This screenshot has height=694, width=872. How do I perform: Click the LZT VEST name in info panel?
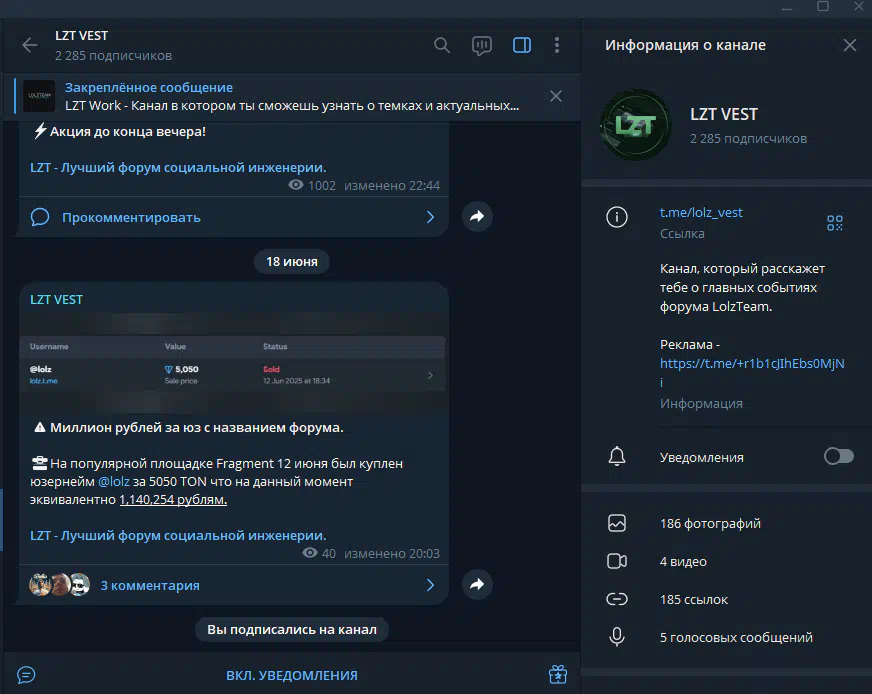coord(724,115)
